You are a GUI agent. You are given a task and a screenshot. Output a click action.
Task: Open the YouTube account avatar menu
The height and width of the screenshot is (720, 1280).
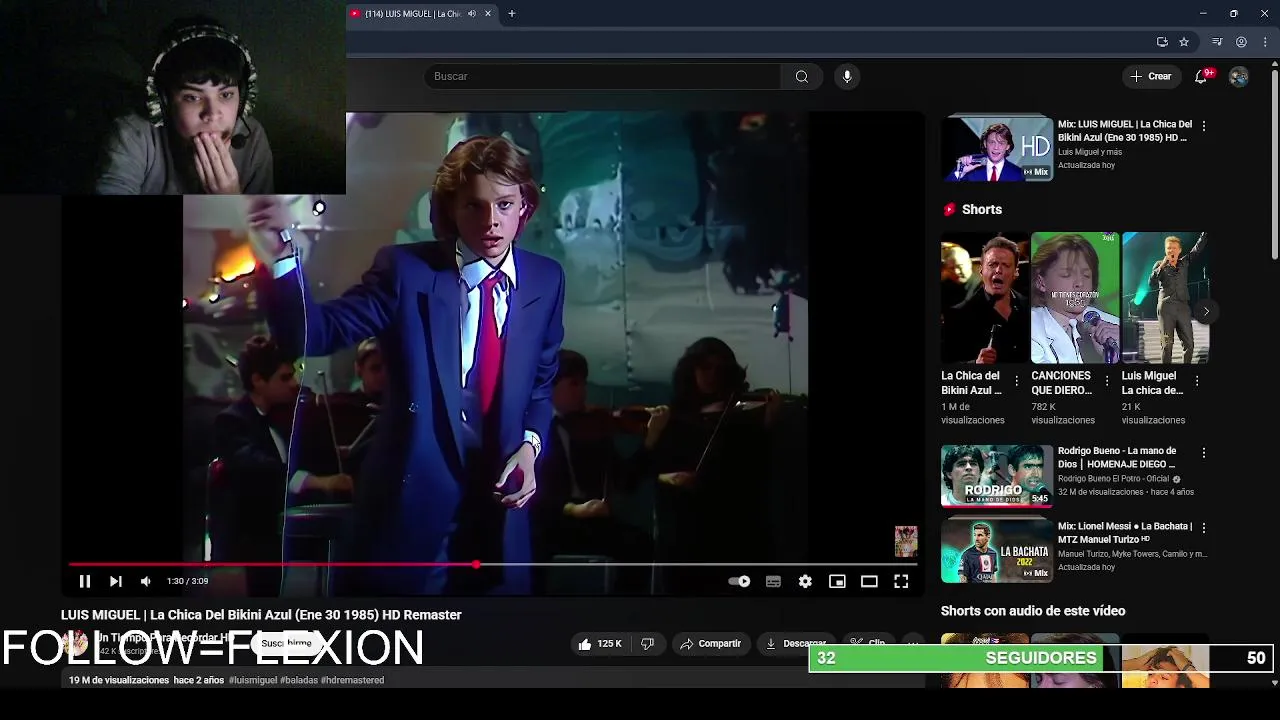tap(1239, 76)
